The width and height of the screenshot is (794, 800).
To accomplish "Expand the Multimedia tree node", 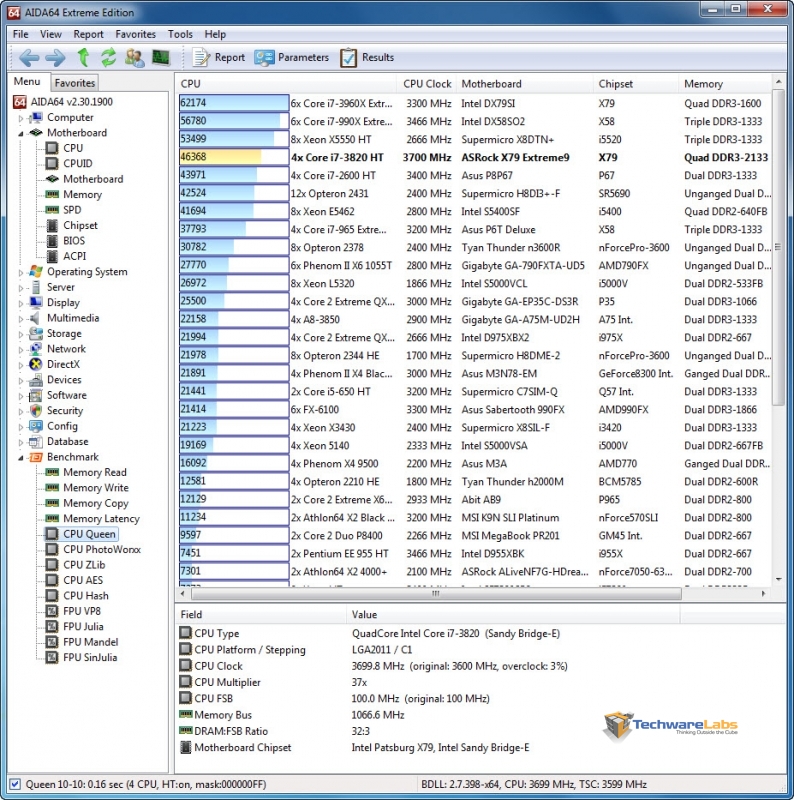I will coord(20,319).
